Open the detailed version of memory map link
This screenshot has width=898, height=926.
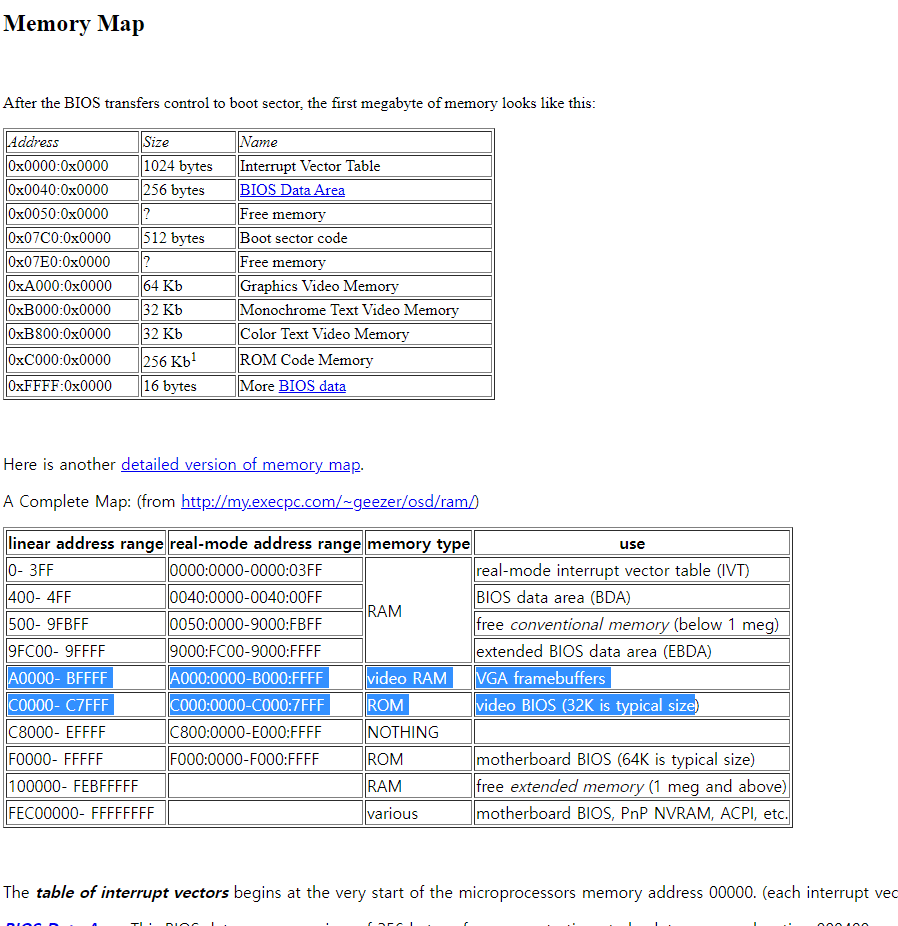click(241, 465)
